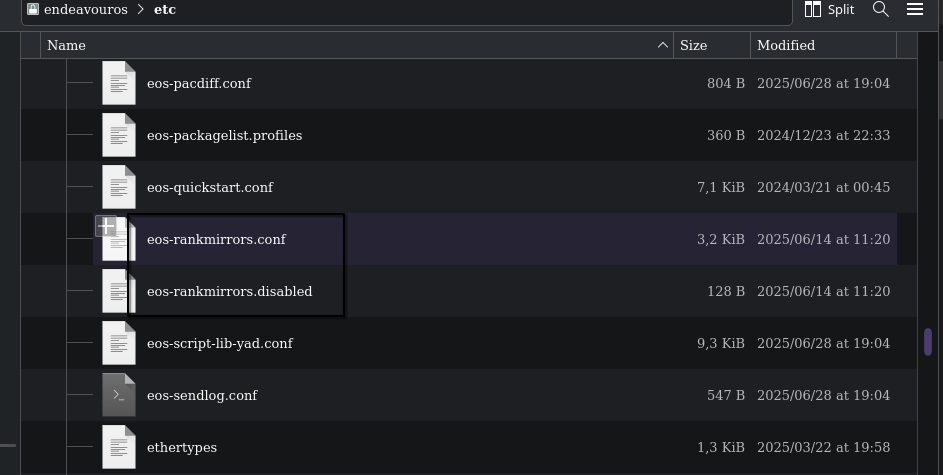Open the hamburger menu icon
This screenshot has width=943, height=475.
point(915,9)
